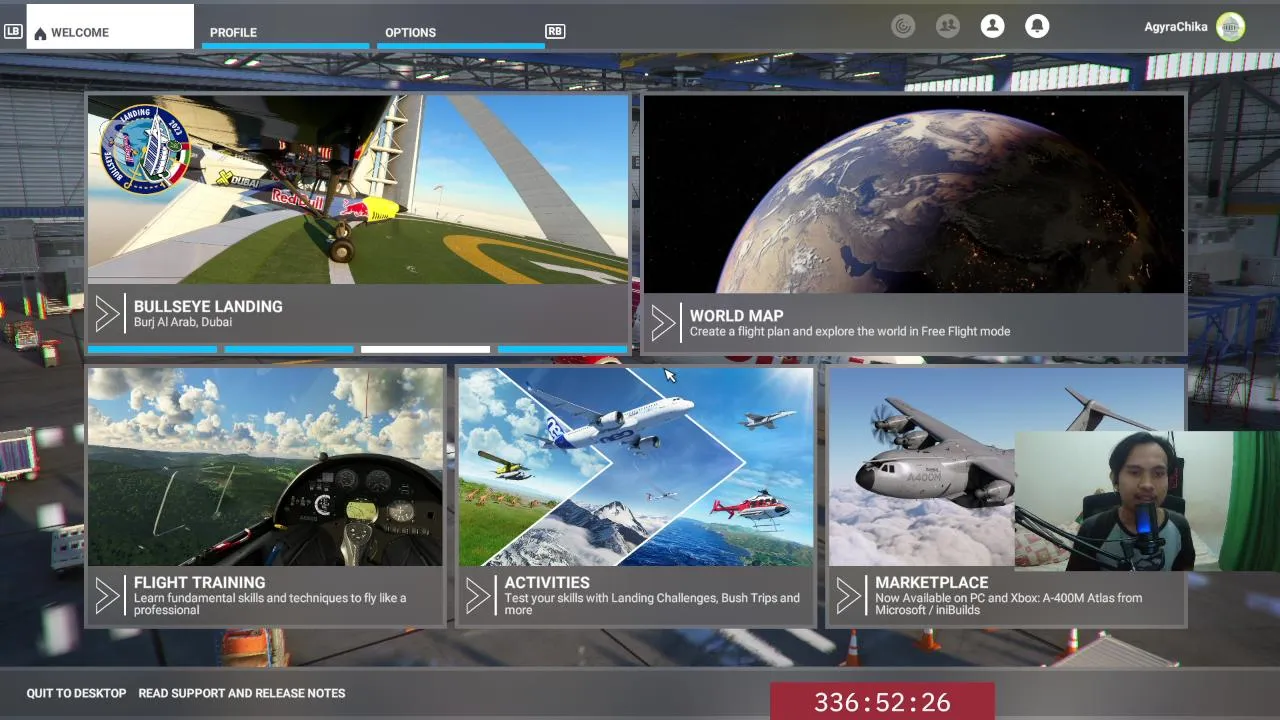Select the first carousel indicator bar
This screenshot has height=720, width=1280.
(x=152, y=349)
